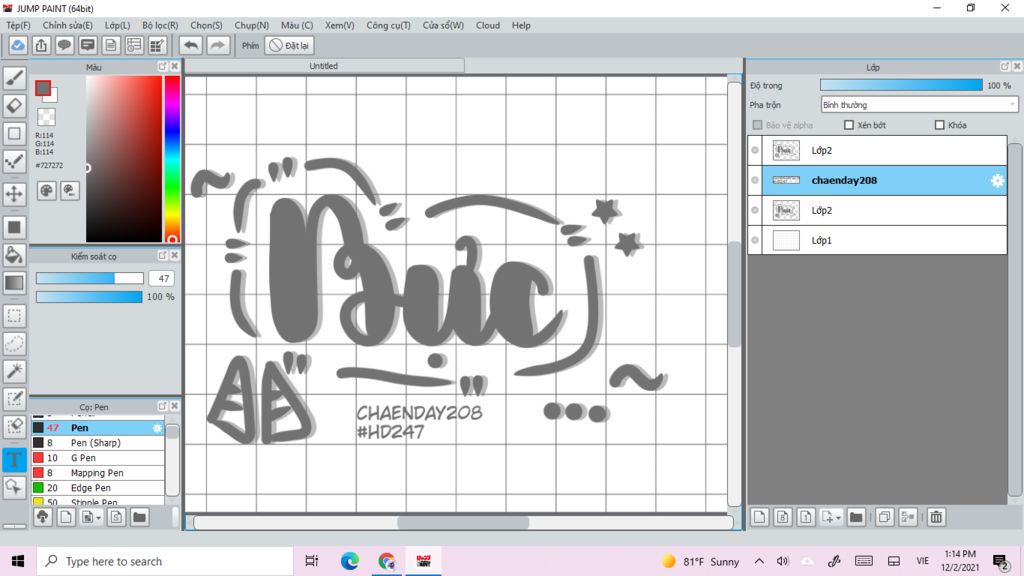Click the brush size value field
This screenshot has width=1024, height=576.
click(x=161, y=278)
